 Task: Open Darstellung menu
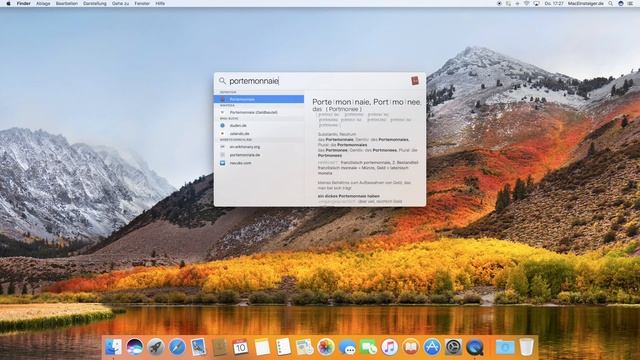95,3
